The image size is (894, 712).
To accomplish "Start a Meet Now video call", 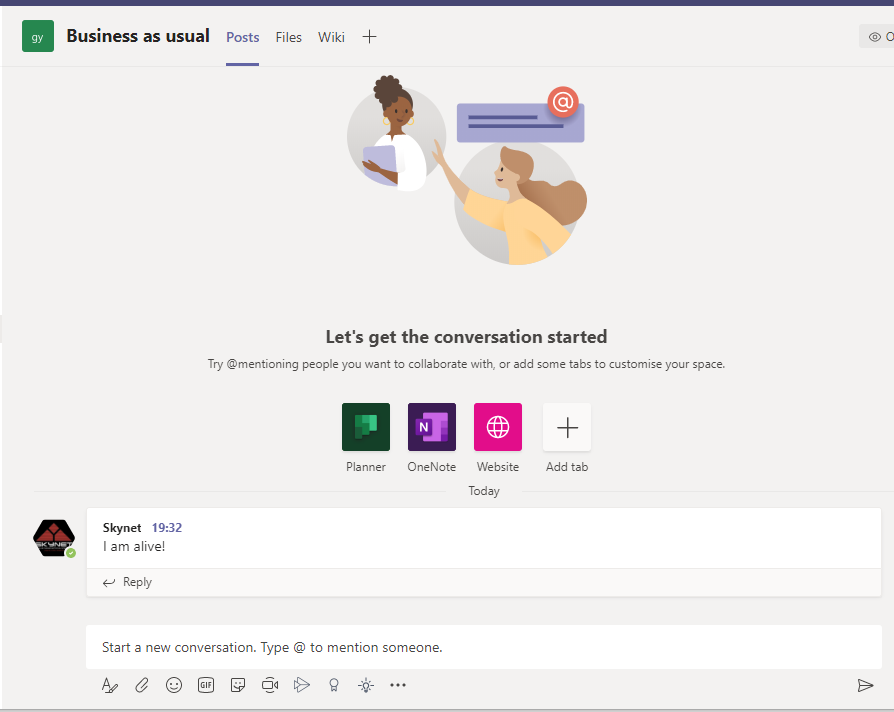I will tap(269, 685).
